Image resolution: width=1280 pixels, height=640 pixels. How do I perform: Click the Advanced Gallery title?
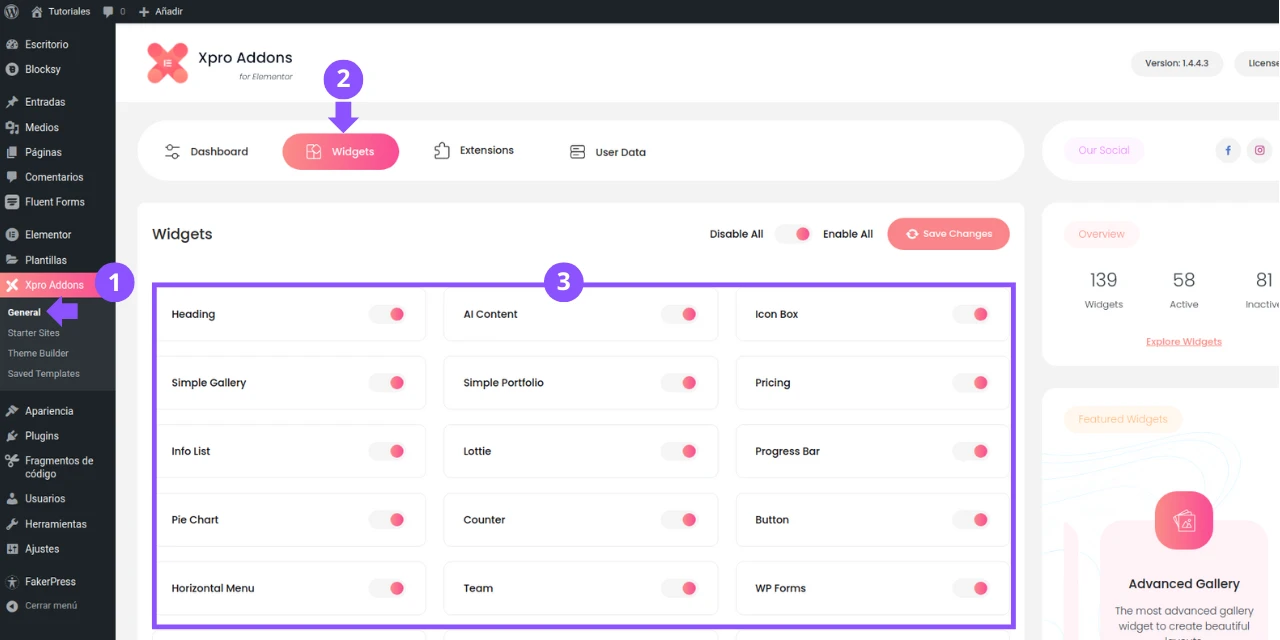pyautogui.click(x=1184, y=584)
